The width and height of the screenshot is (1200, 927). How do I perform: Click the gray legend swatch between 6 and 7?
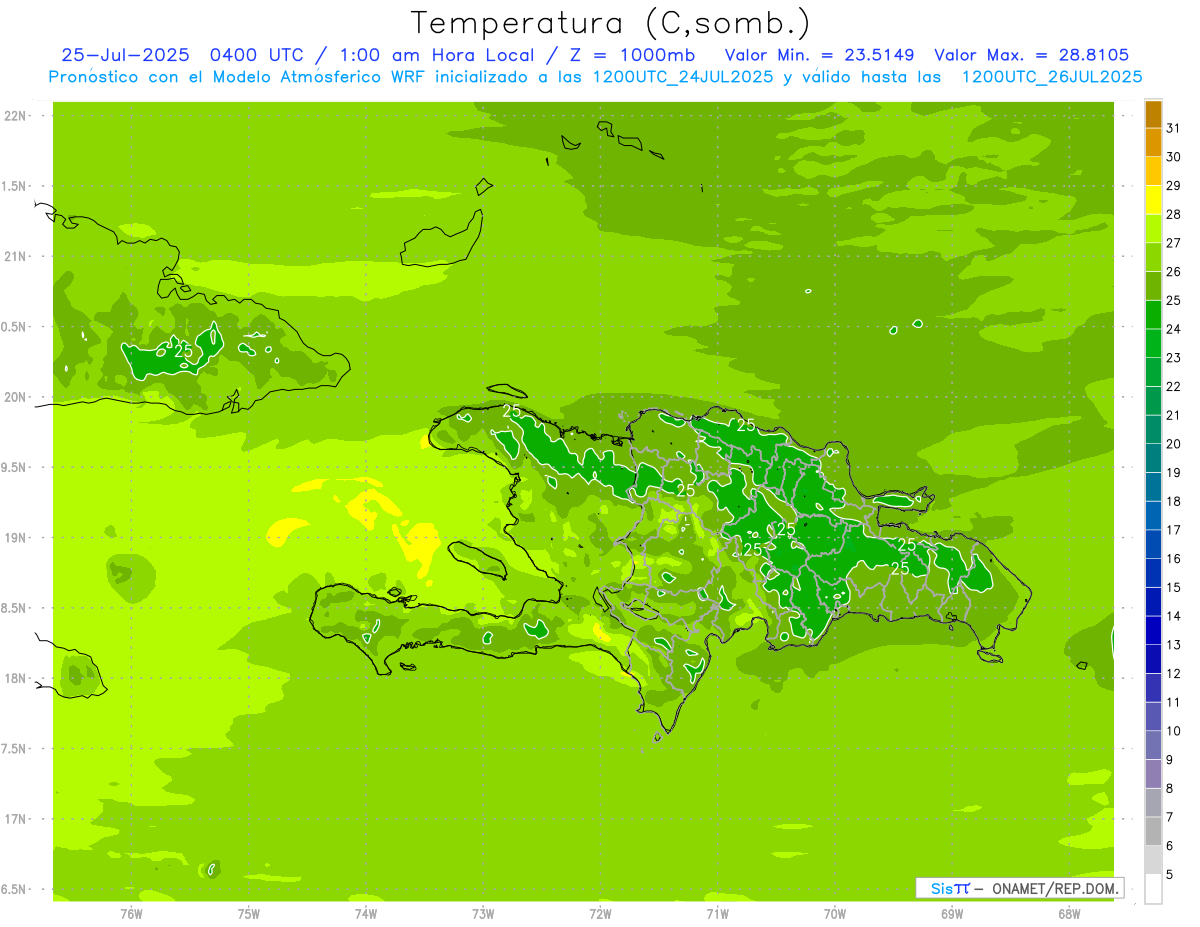click(1153, 831)
